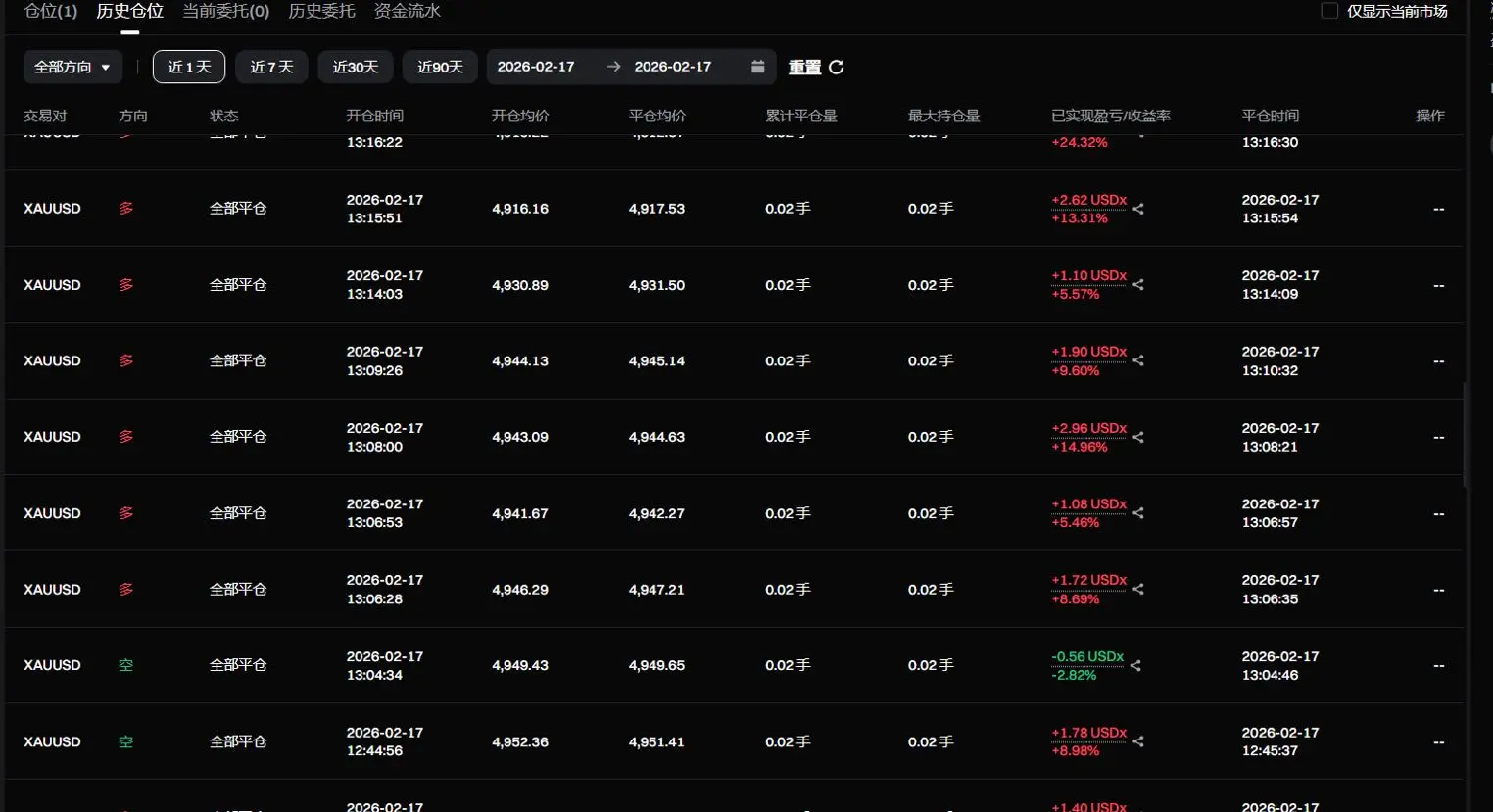Click 空 direction in the 13:04:34 row
Viewport: 1493px width, 812px height.
tap(125, 665)
